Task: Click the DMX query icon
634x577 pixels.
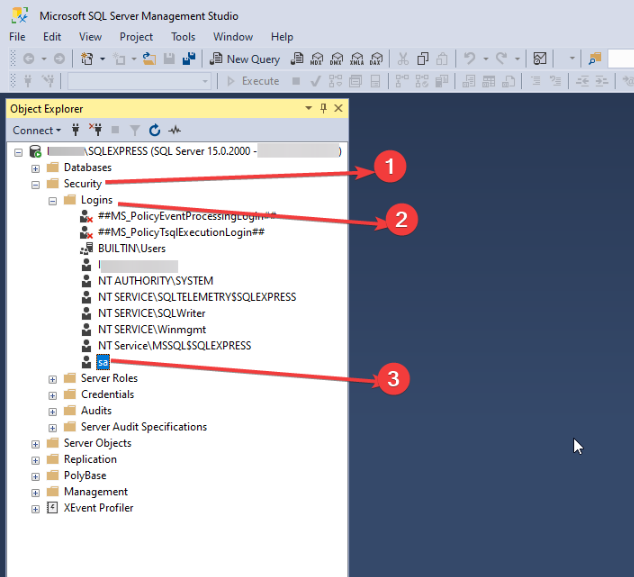Action: 336,59
